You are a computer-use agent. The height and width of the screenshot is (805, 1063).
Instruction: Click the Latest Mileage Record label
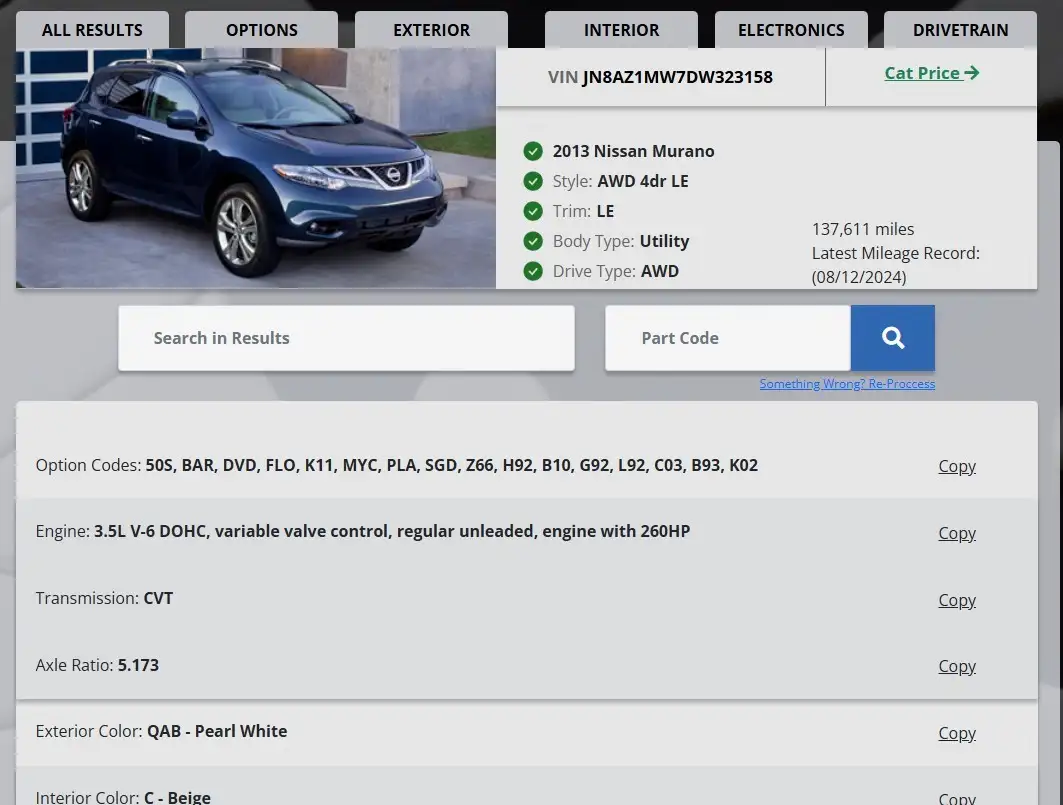click(x=896, y=254)
